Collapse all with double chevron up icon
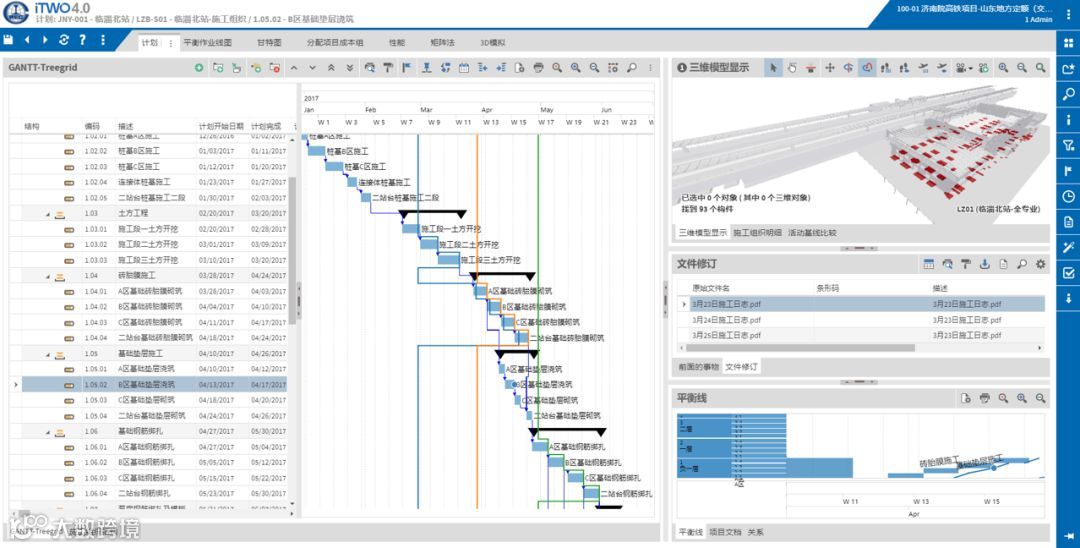This screenshot has height=548, width=1080. [x=331, y=67]
